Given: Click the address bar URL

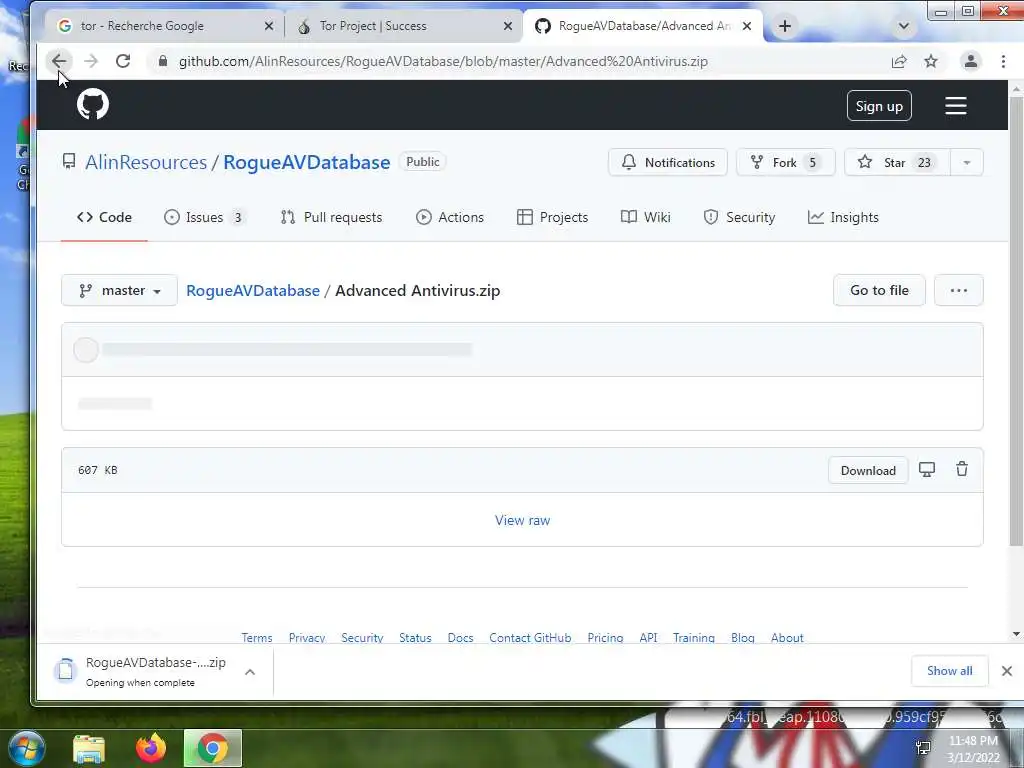Looking at the screenshot, I should (443, 61).
